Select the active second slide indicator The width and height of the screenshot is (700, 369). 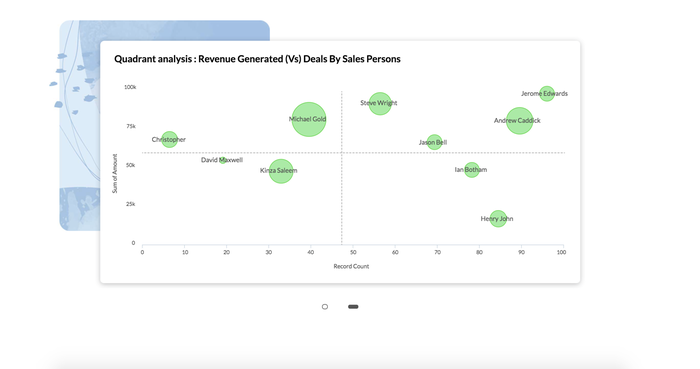[x=353, y=307]
